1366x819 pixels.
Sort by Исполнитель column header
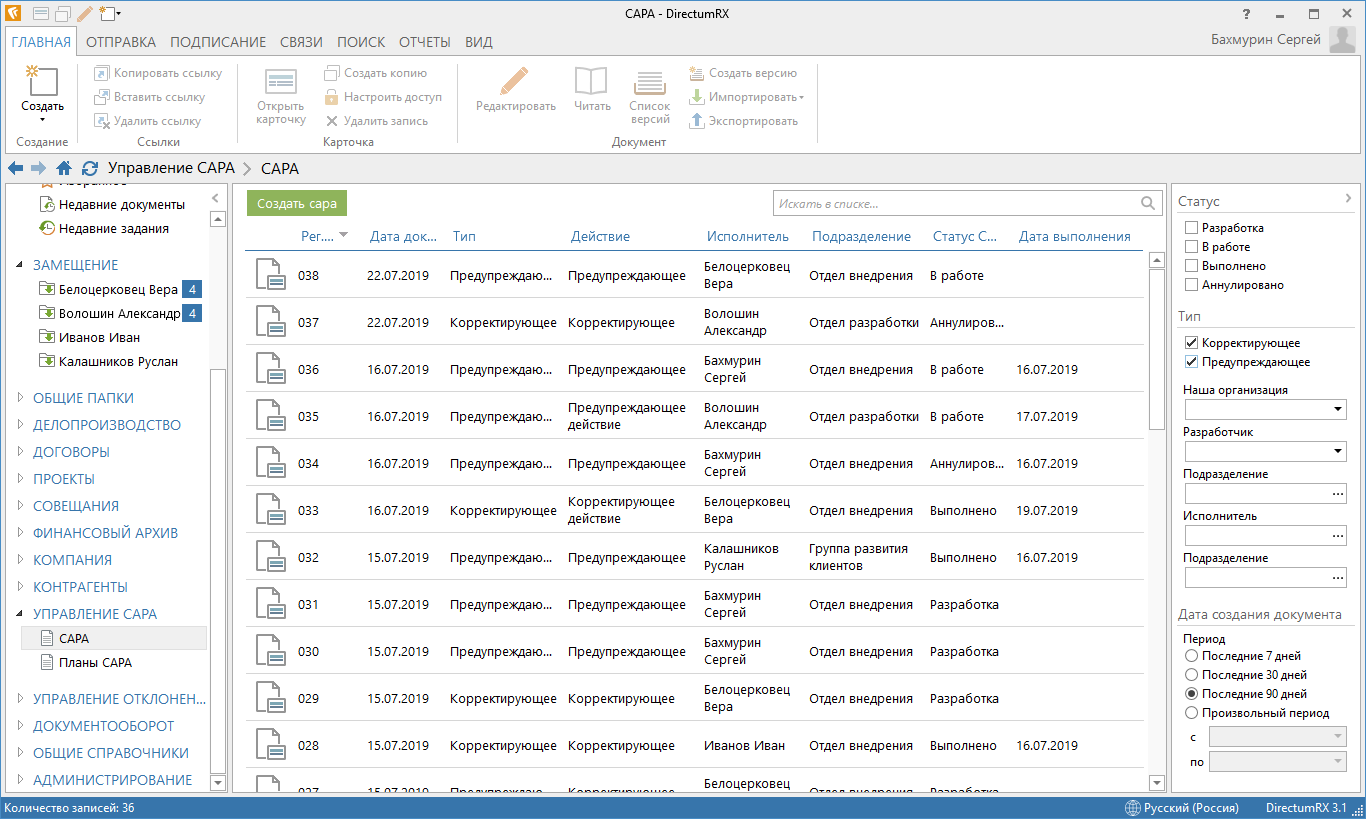748,237
